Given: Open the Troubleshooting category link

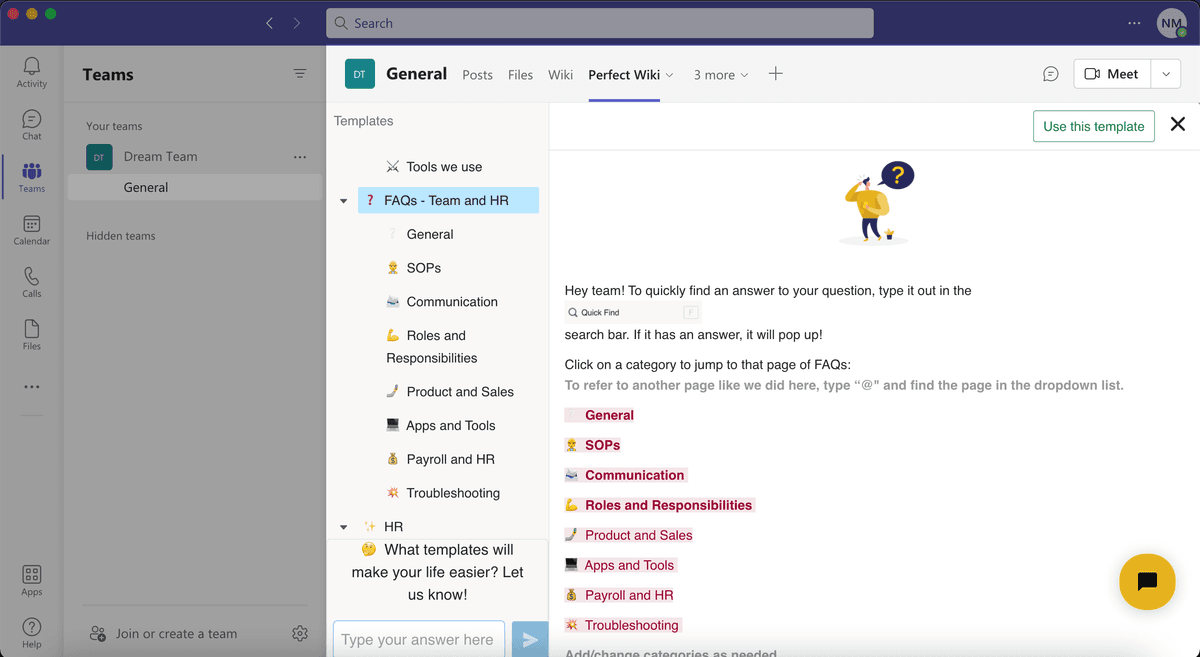Looking at the screenshot, I should pos(630,624).
